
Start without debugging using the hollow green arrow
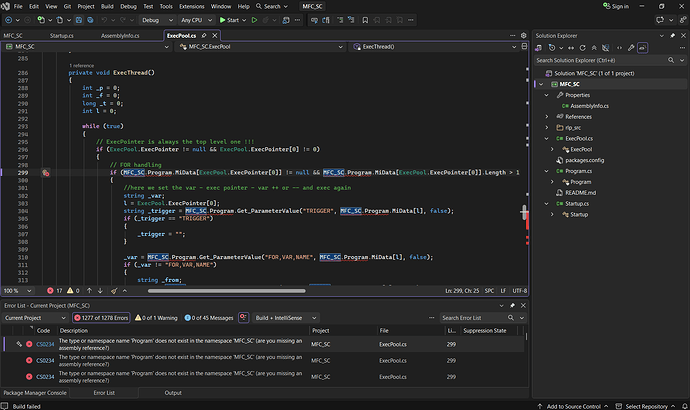point(254,20)
